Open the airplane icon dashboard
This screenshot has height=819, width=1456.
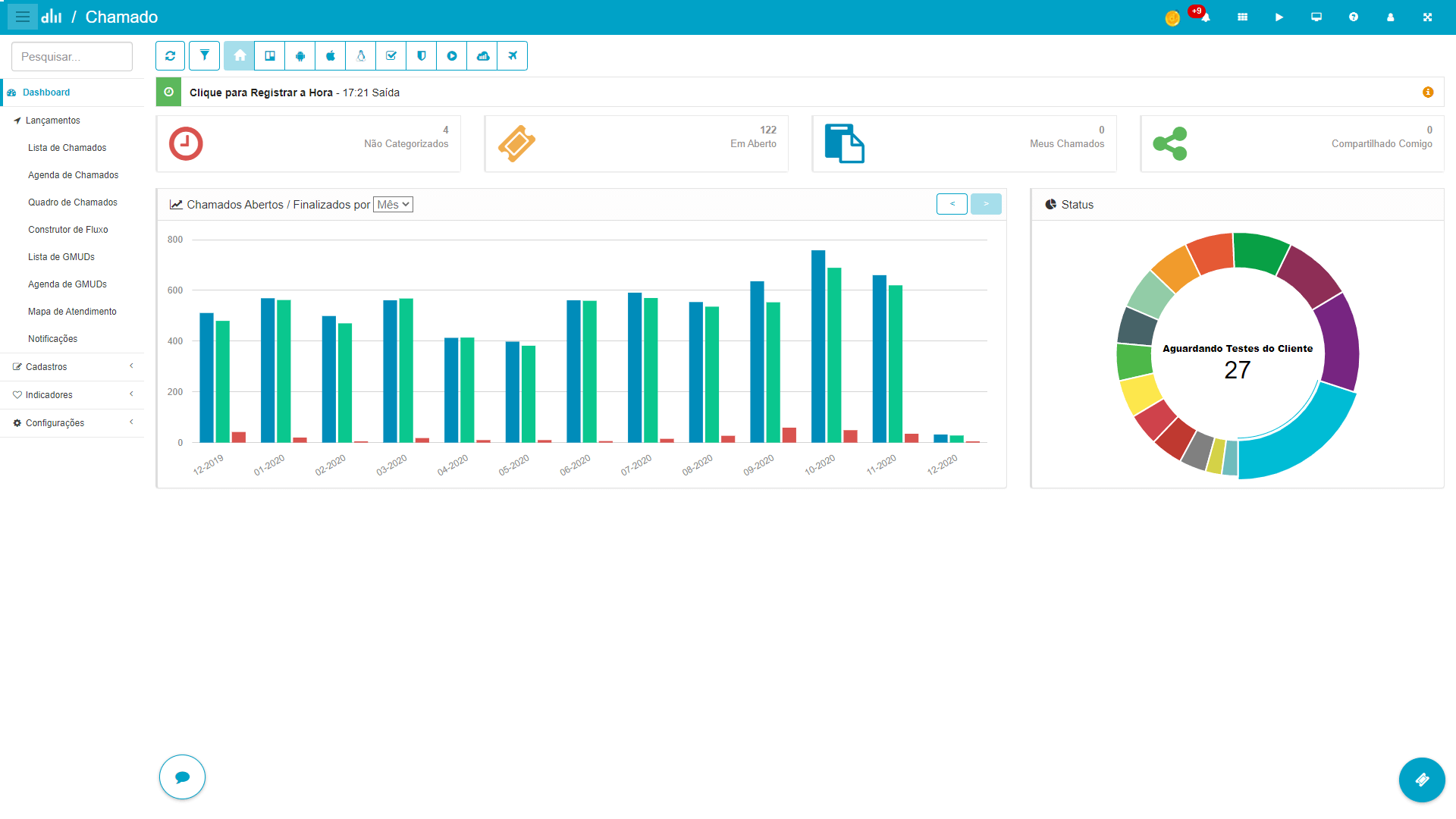point(513,56)
